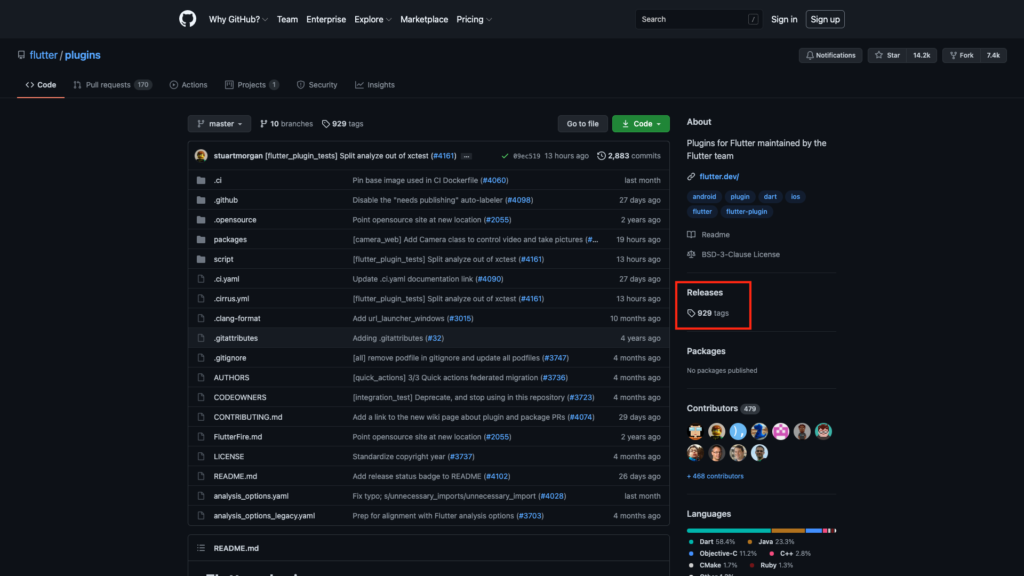
Task: Switch to the Projects tab
Action: coord(251,85)
